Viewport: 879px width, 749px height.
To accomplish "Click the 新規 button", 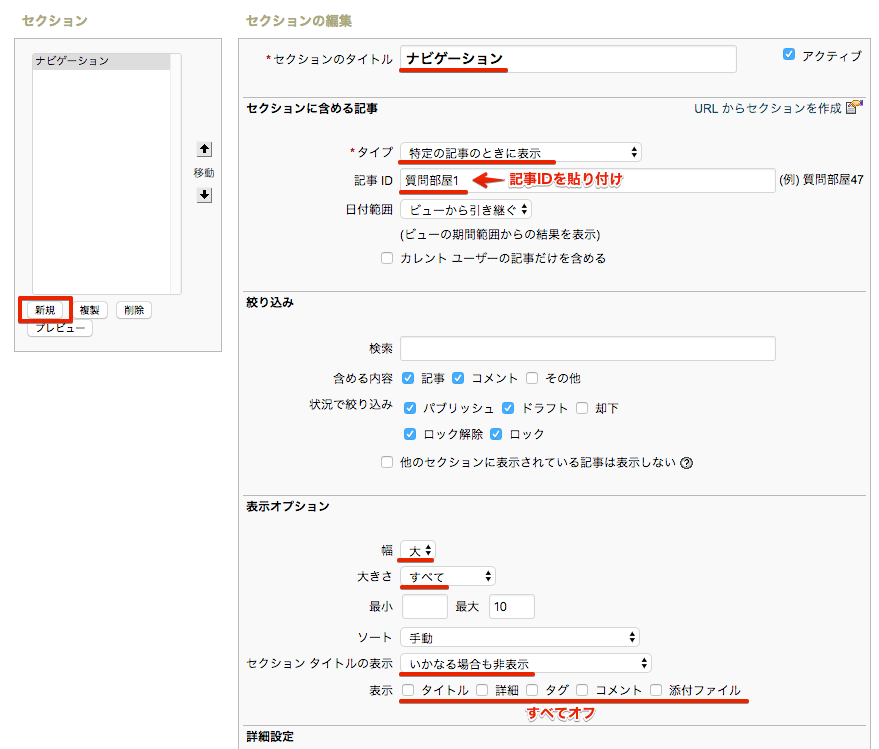I will (x=45, y=310).
